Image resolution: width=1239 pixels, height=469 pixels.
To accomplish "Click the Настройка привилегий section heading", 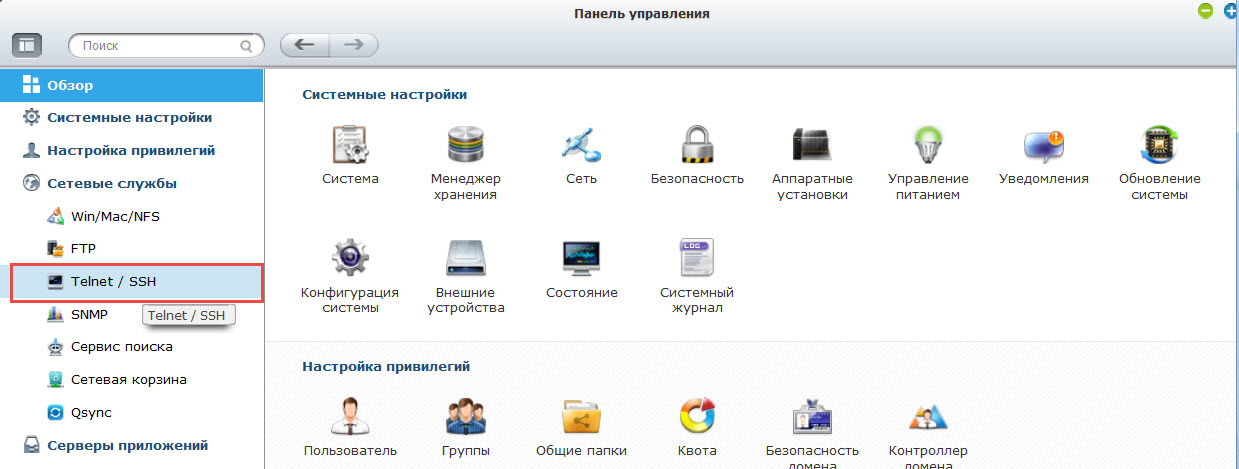I will (386, 366).
